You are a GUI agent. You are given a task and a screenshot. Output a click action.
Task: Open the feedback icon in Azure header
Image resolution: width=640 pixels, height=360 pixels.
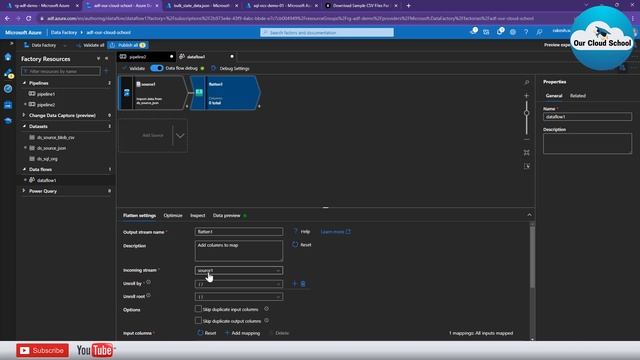[539, 32]
